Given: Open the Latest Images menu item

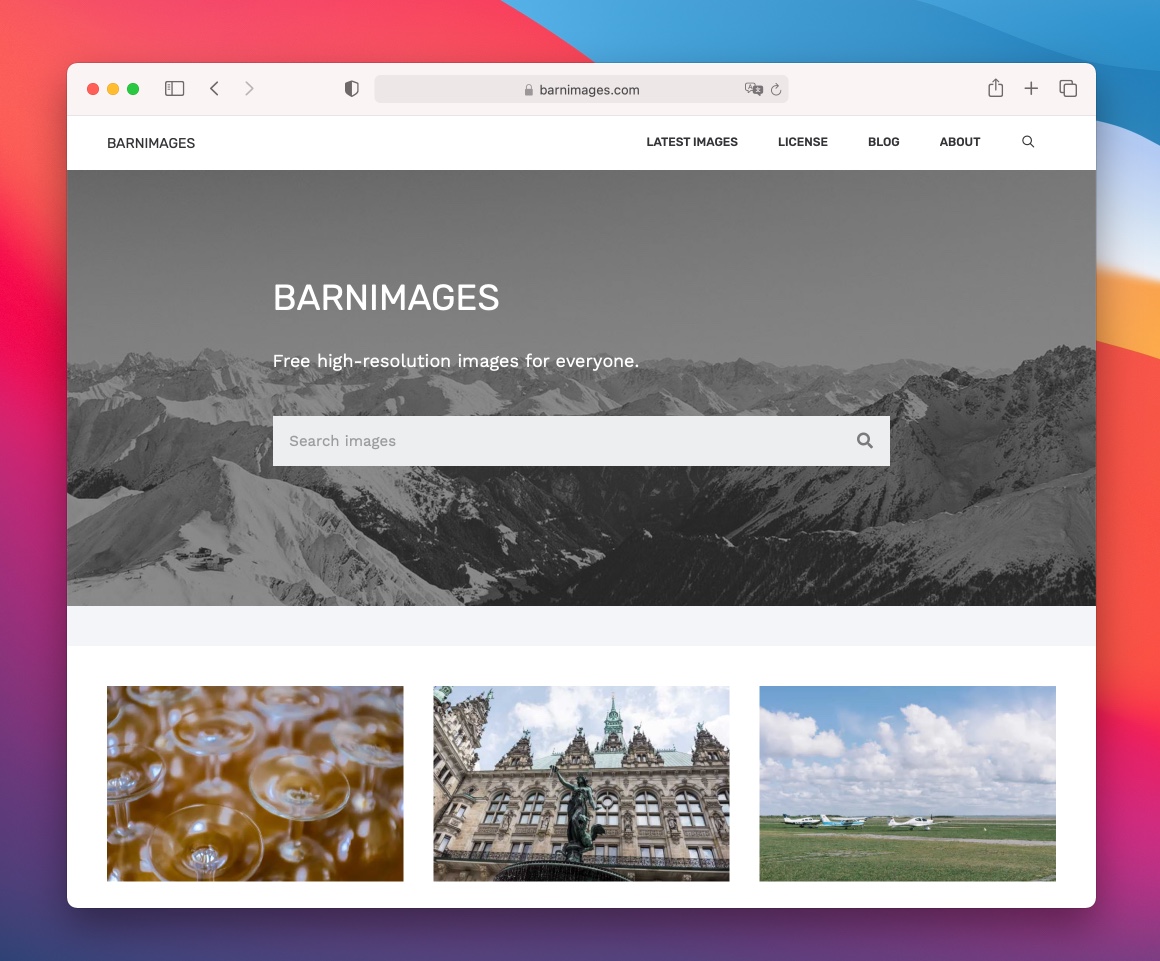Looking at the screenshot, I should (x=692, y=142).
